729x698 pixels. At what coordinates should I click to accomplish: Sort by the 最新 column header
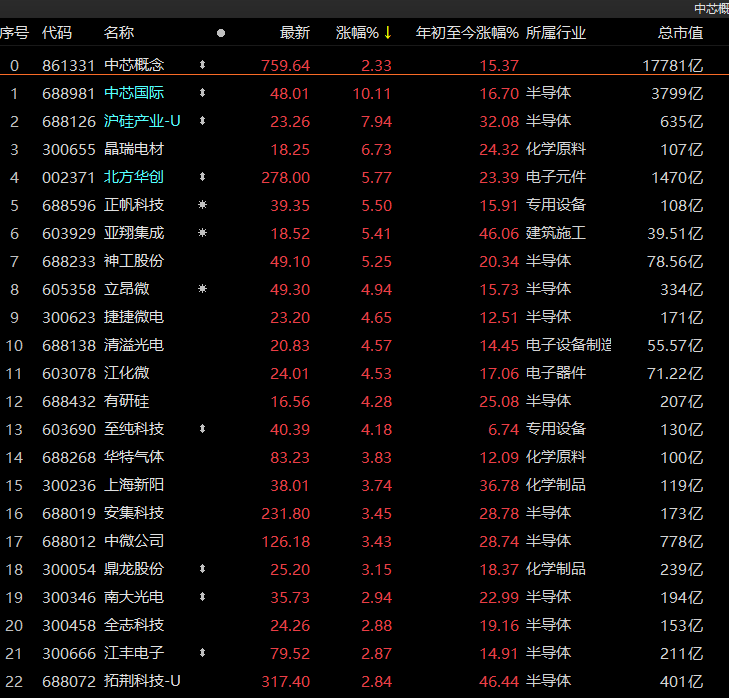click(x=295, y=33)
